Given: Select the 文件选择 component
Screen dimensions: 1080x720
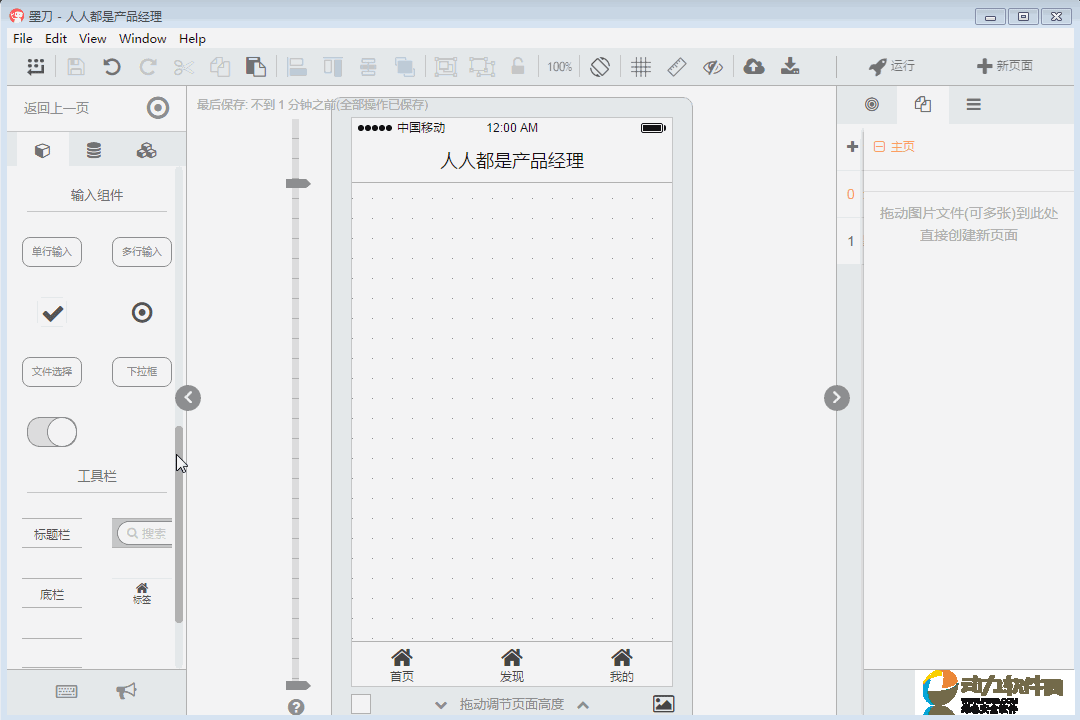Looking at the screenshot, I should tap(52, 372).
